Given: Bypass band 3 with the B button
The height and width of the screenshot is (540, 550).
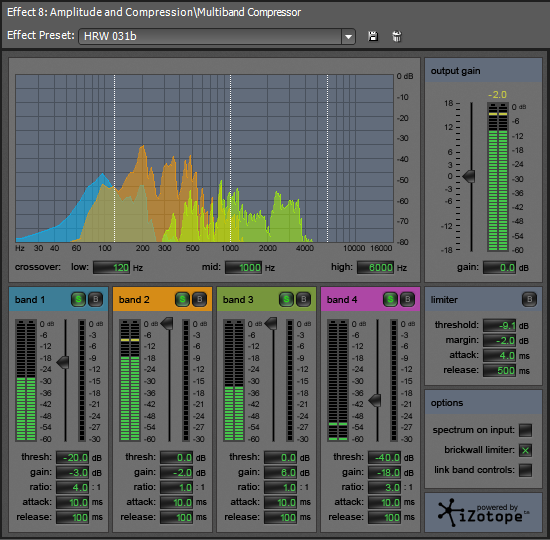Looking at the screenshot, I should coord(303,299).
